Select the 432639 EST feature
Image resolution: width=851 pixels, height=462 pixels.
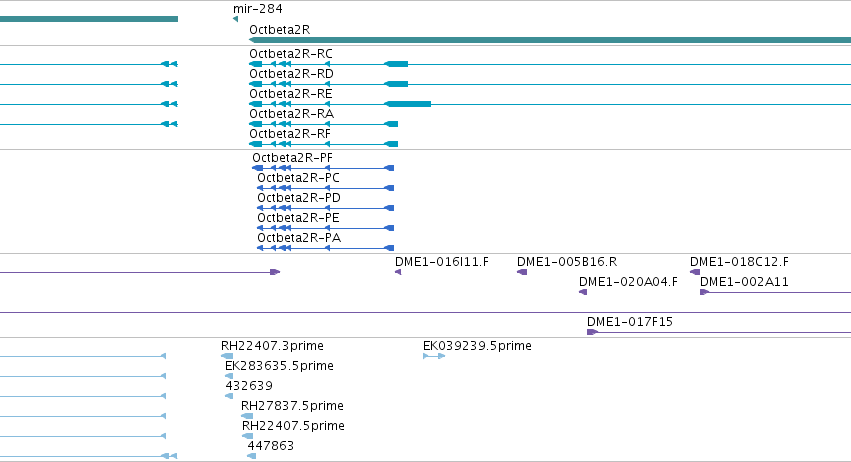pyautogui.click(x=229, y=396)
